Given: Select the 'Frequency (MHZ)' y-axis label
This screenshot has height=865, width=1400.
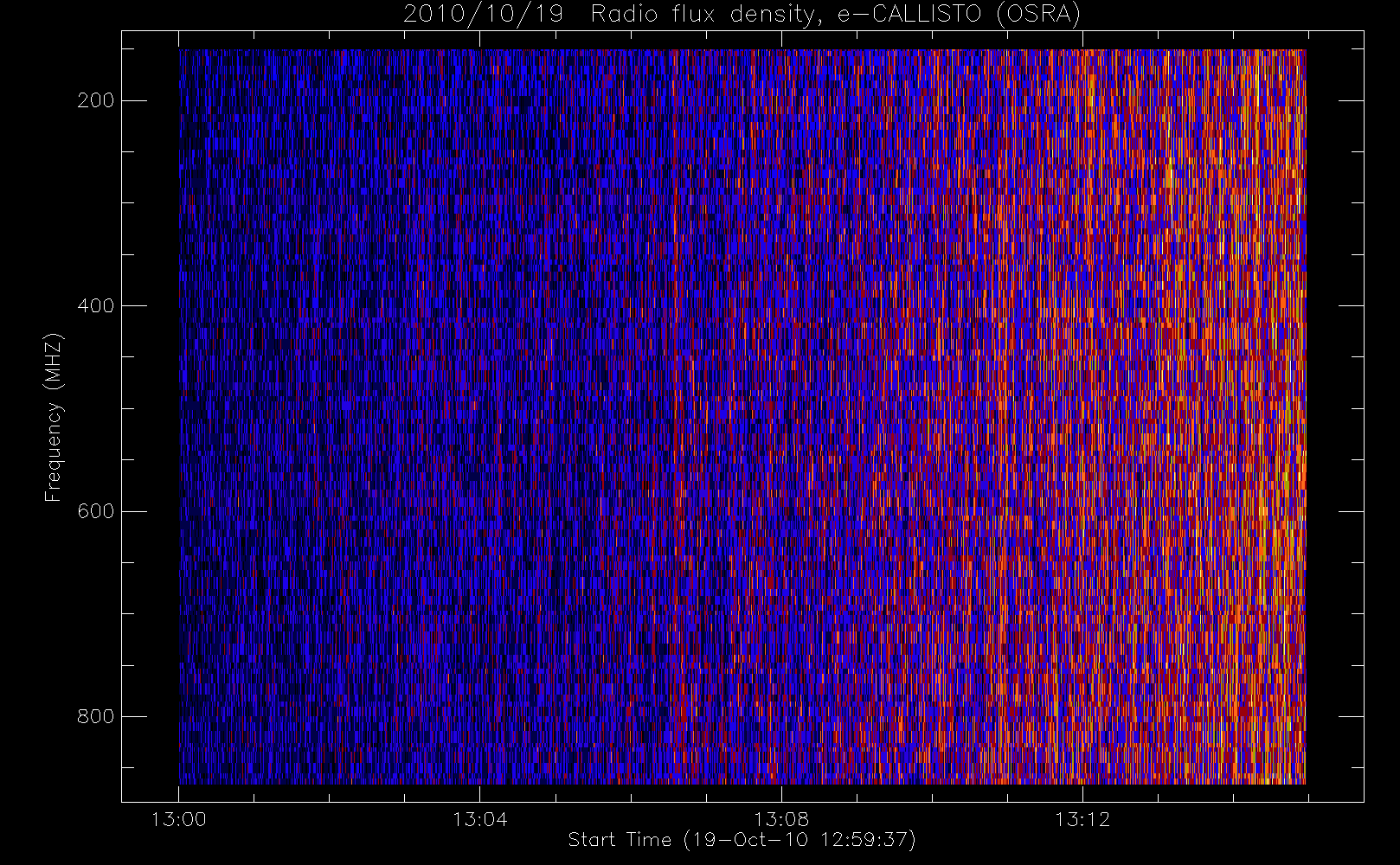Looking at the screenshot, I should click(x=54, y=417).
